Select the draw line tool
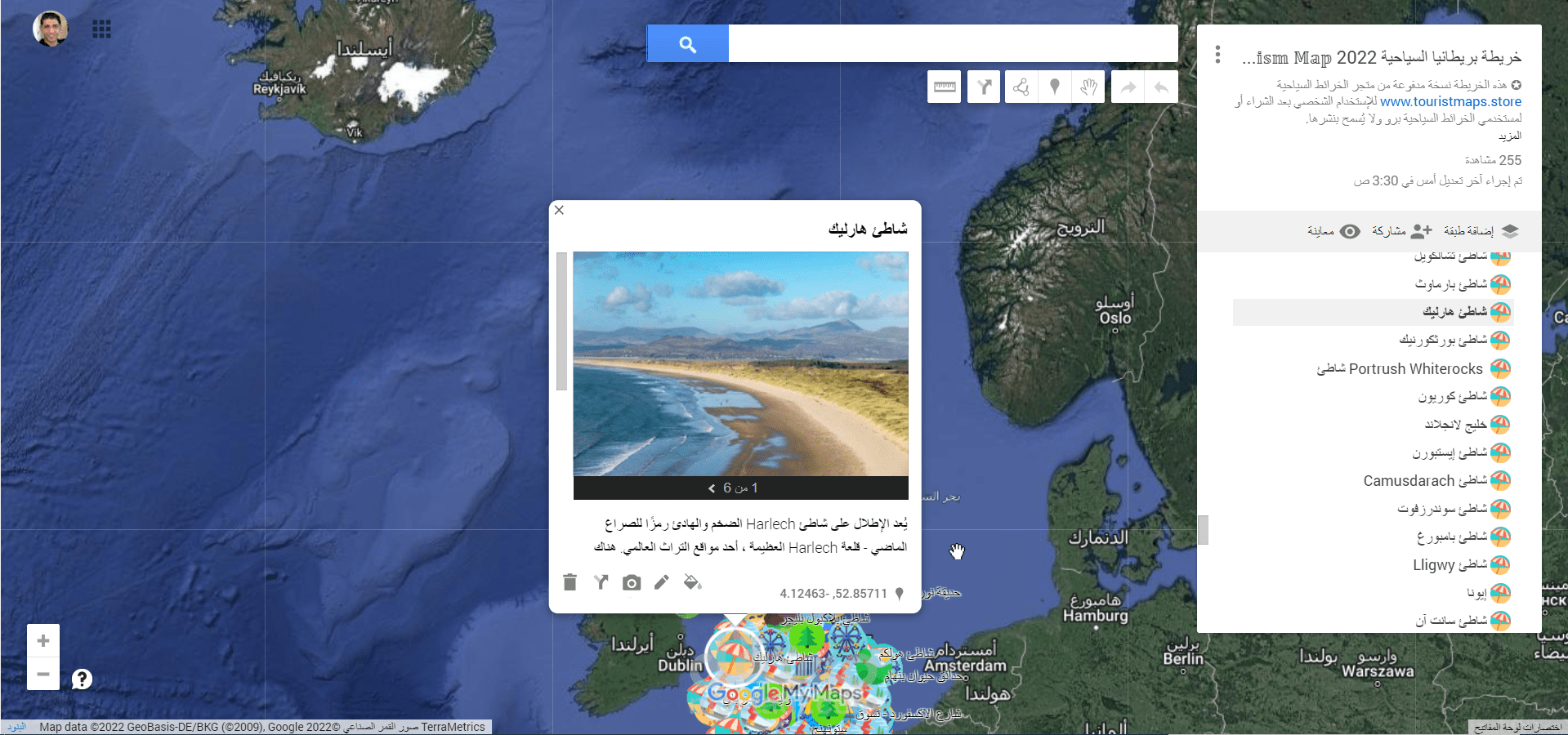The image size is (1568, 735). [1021, 87]
